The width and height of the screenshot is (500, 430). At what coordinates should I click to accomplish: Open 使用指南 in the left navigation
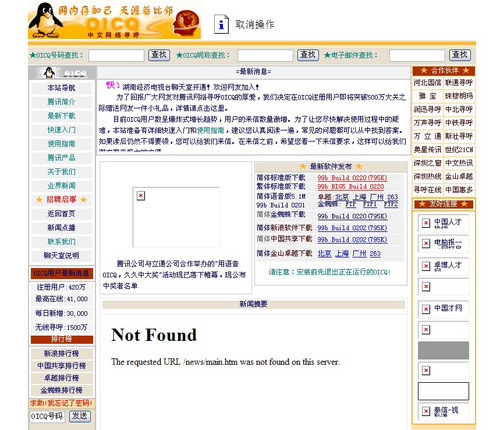pos(62,144)
